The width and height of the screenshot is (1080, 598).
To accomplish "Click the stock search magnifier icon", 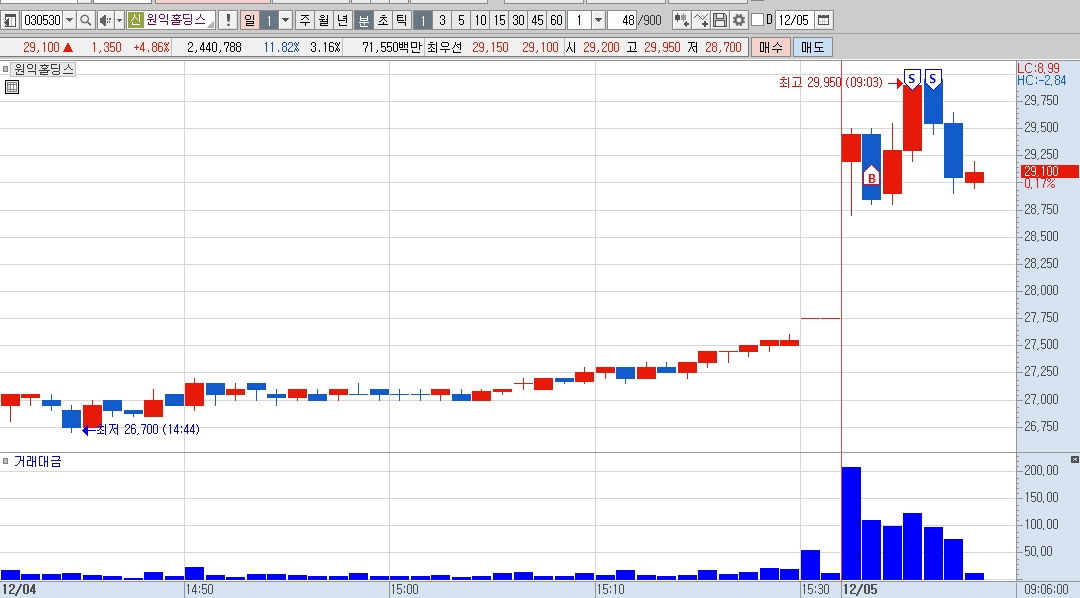I will [85, 20].
